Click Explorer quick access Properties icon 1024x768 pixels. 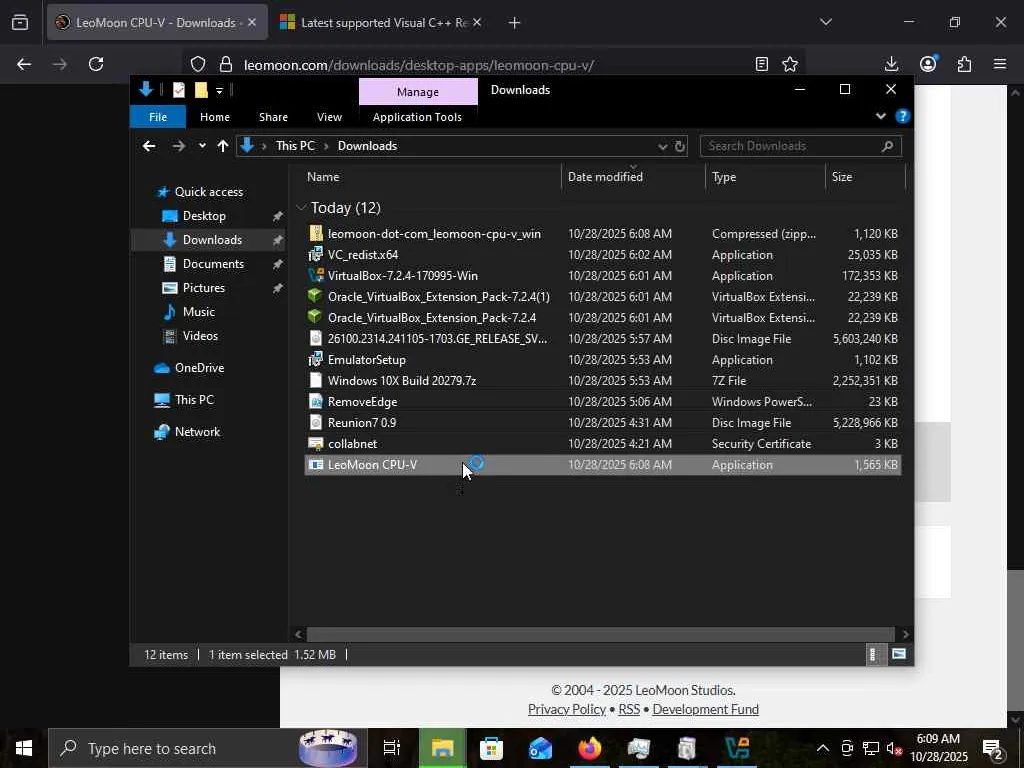coord(179,90)
